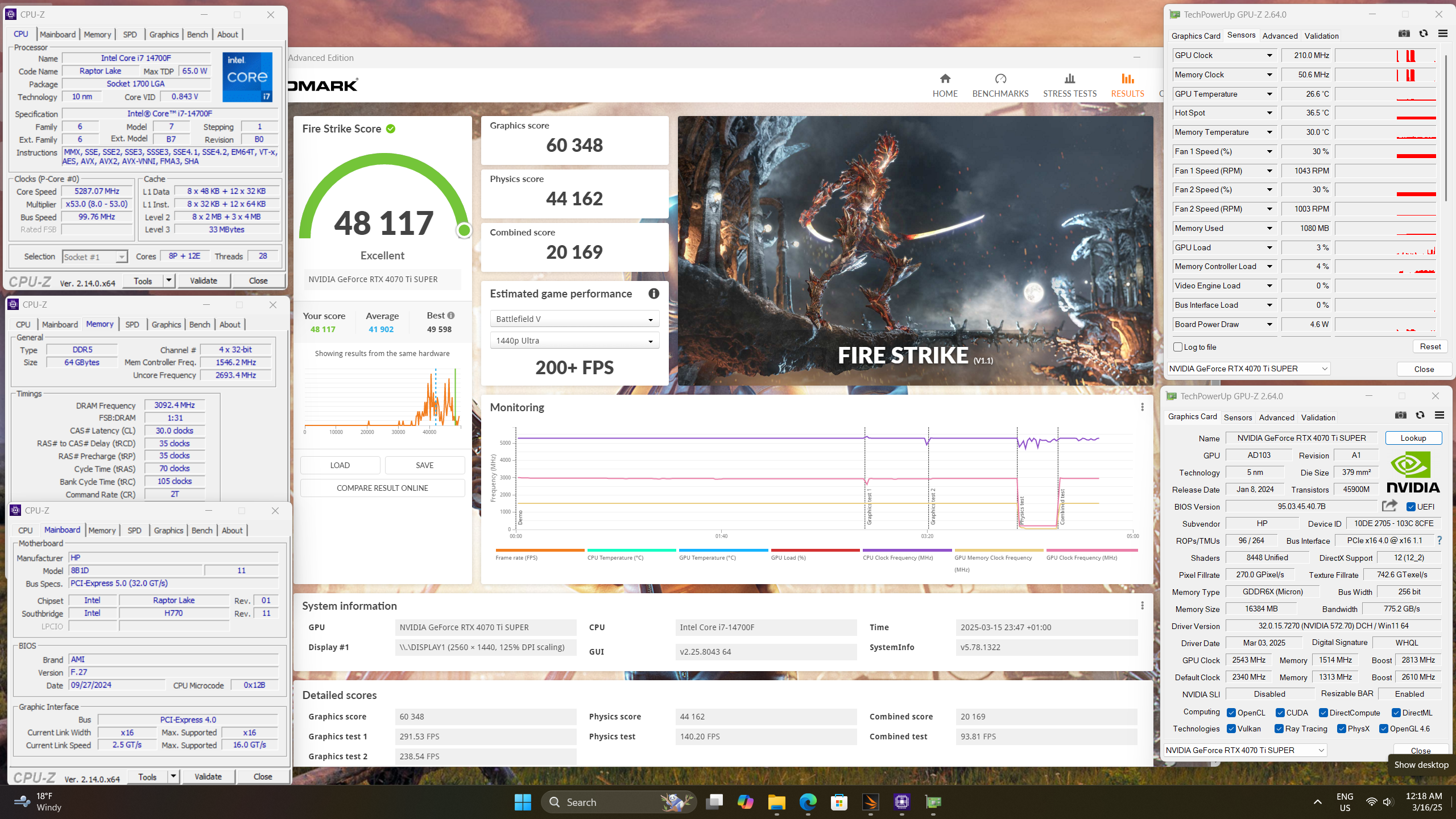Viewport: 1456px width, 819px height.
Task: Click refresh icon in GPU-Z Graphics Card window
Action: [x=1420, y=415]
